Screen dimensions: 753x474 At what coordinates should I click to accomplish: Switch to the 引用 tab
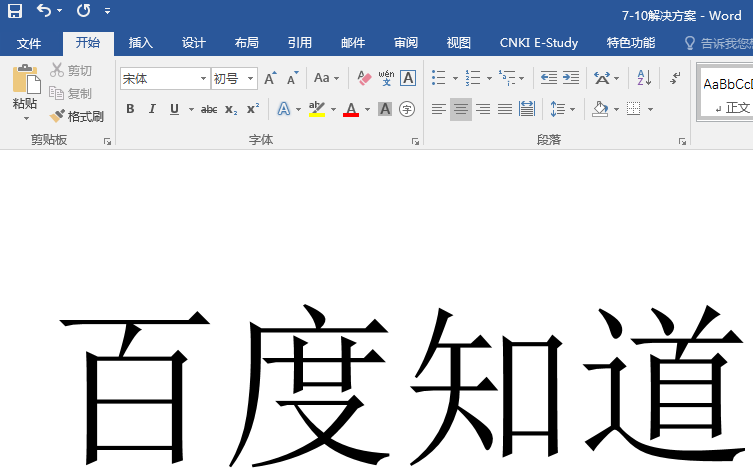point(300,43)
